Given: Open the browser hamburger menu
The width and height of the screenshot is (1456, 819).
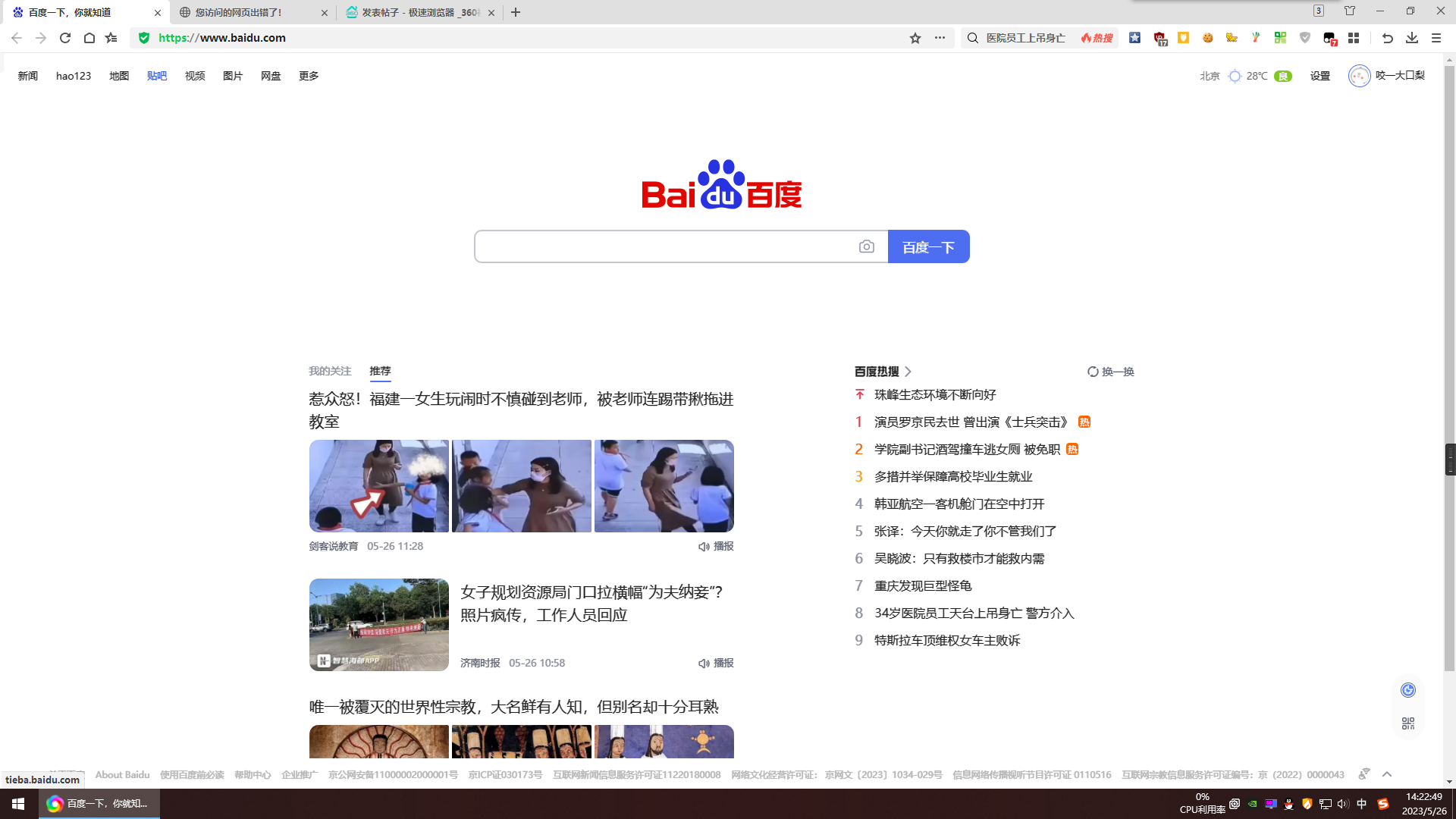Looking at the screenshot, I should point(1436,38).
